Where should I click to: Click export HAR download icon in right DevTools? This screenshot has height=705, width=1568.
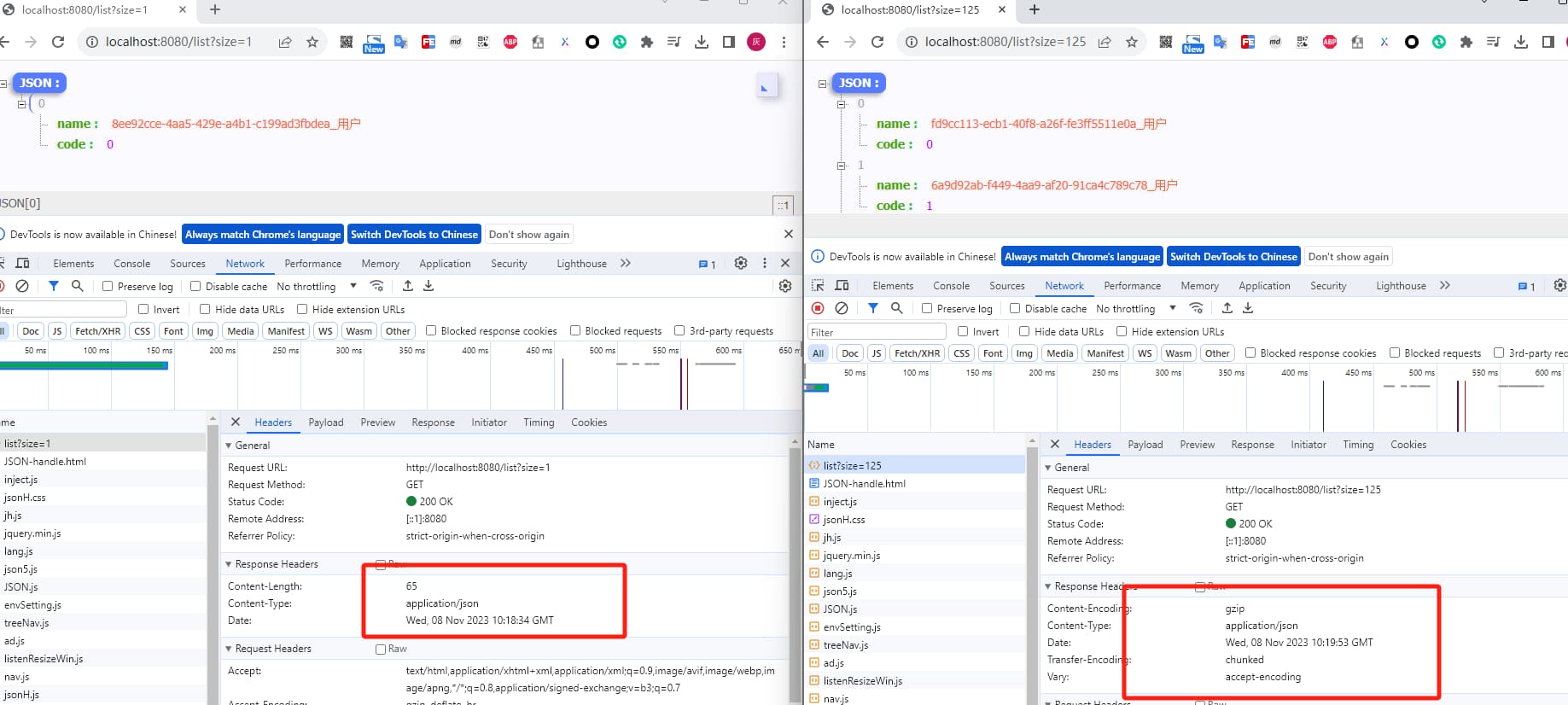(1248, 308)
